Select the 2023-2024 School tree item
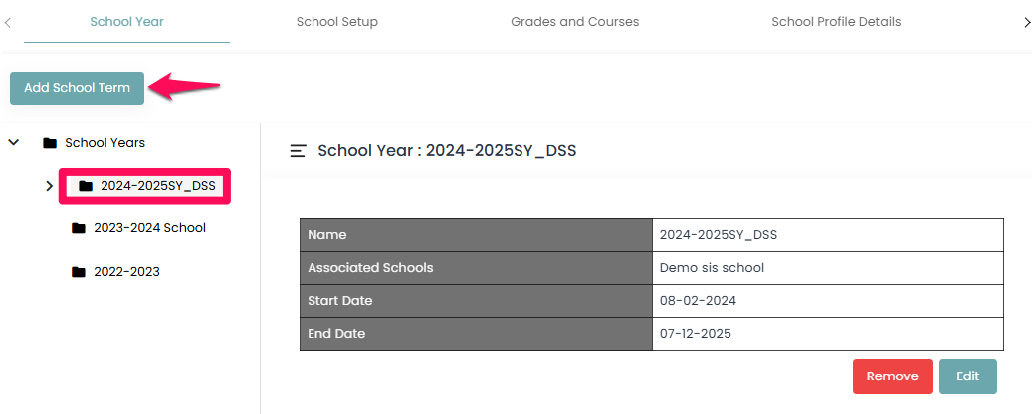 pos(150,228)
